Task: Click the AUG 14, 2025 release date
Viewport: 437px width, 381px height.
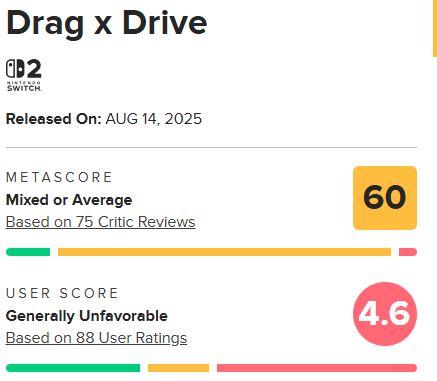Action: [x=154, y=119]
